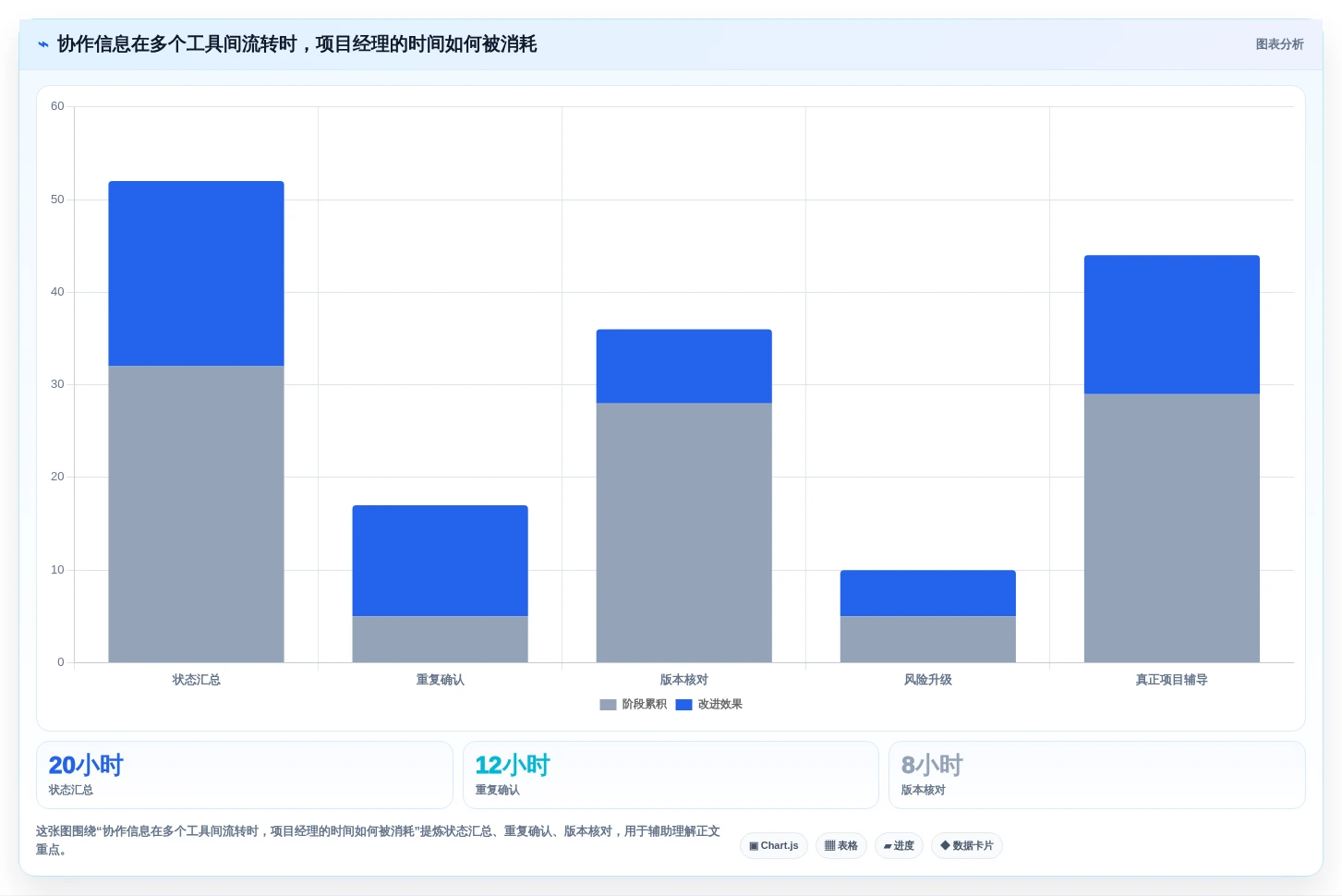This screenshot has width=1342, height=896.
Task: Click the blue bar segment for 版本核对
Action: (x=683, y=366)
